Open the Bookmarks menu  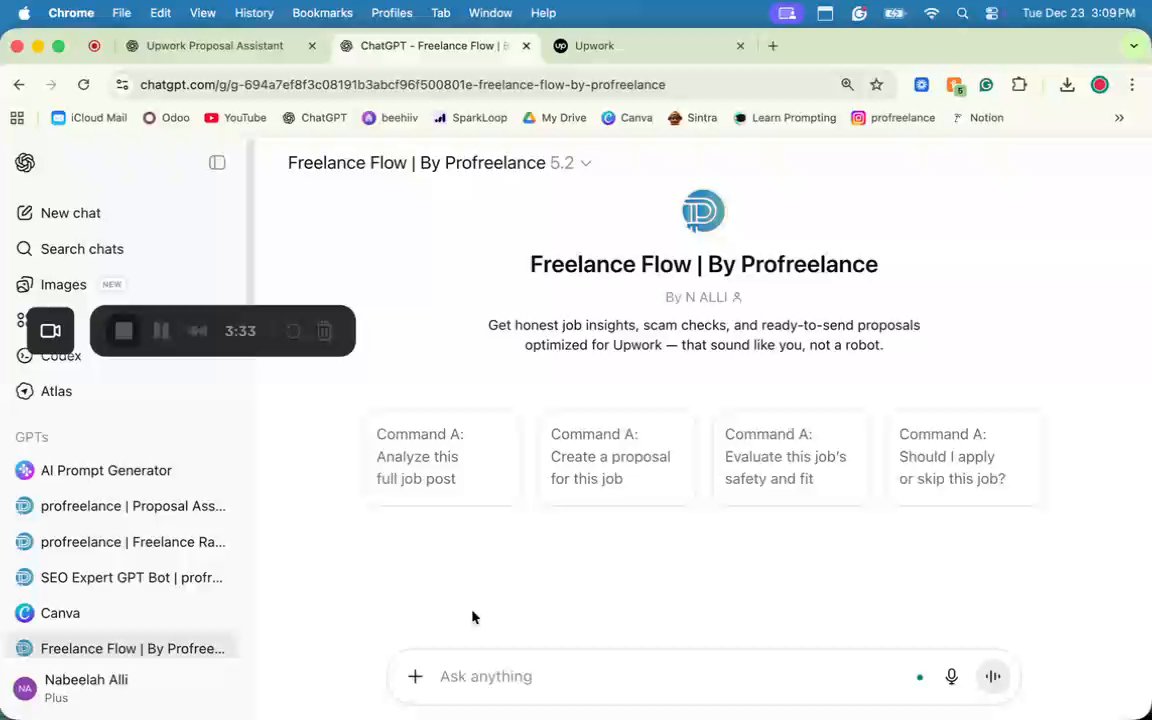[x=323, y=12]
